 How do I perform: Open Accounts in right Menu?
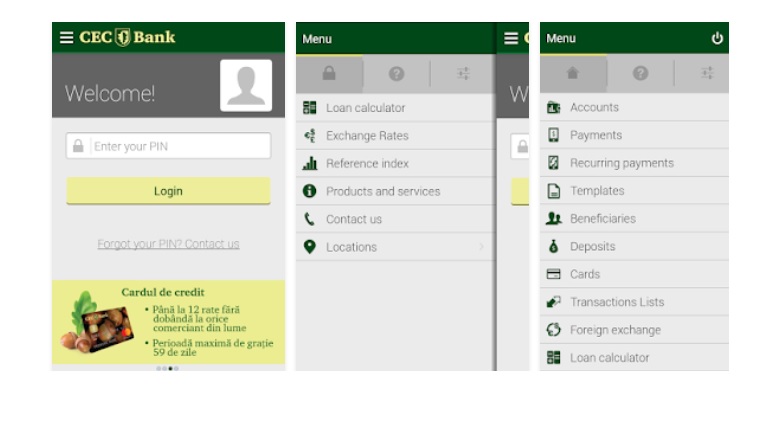tap(634, 107)
